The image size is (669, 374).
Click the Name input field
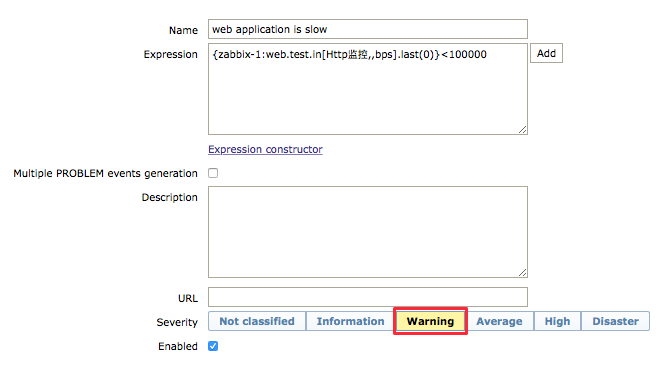(368, 29)
